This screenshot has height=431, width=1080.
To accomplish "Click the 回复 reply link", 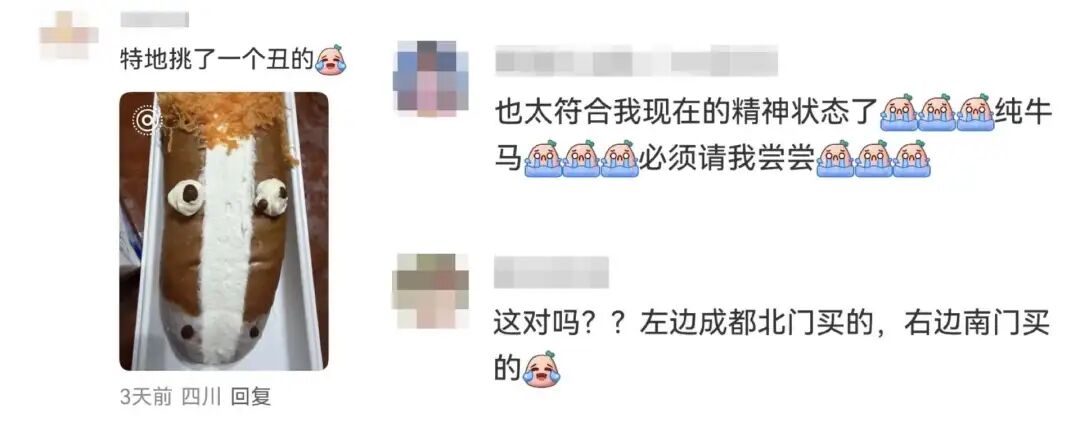I will point(251,397).
